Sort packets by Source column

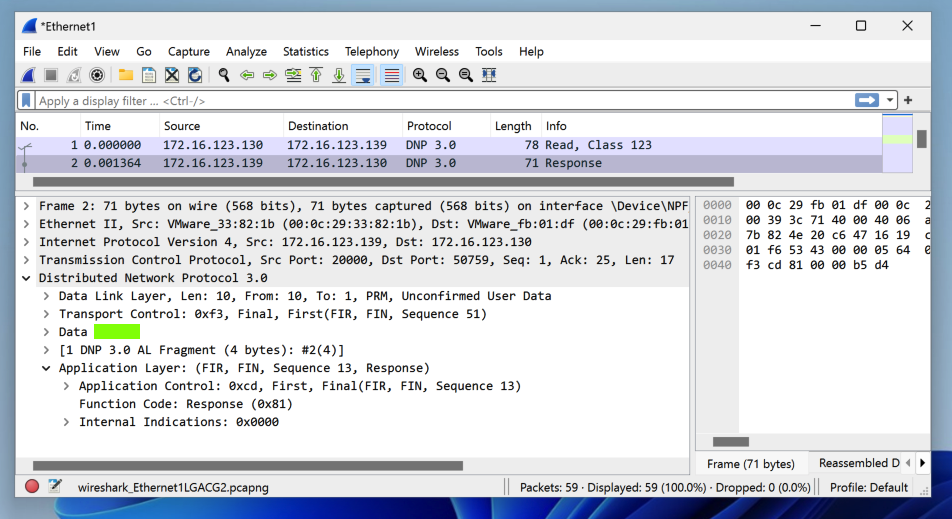(221, 126)
